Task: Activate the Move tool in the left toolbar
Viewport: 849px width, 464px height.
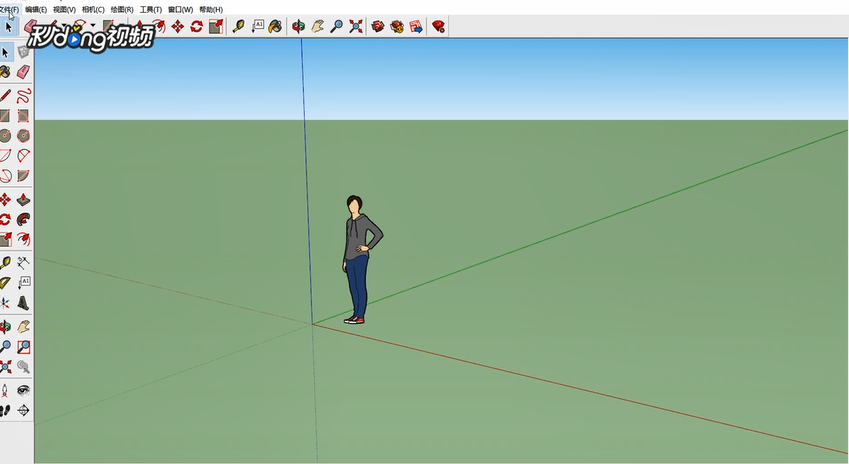Action: tap(5, 200)
